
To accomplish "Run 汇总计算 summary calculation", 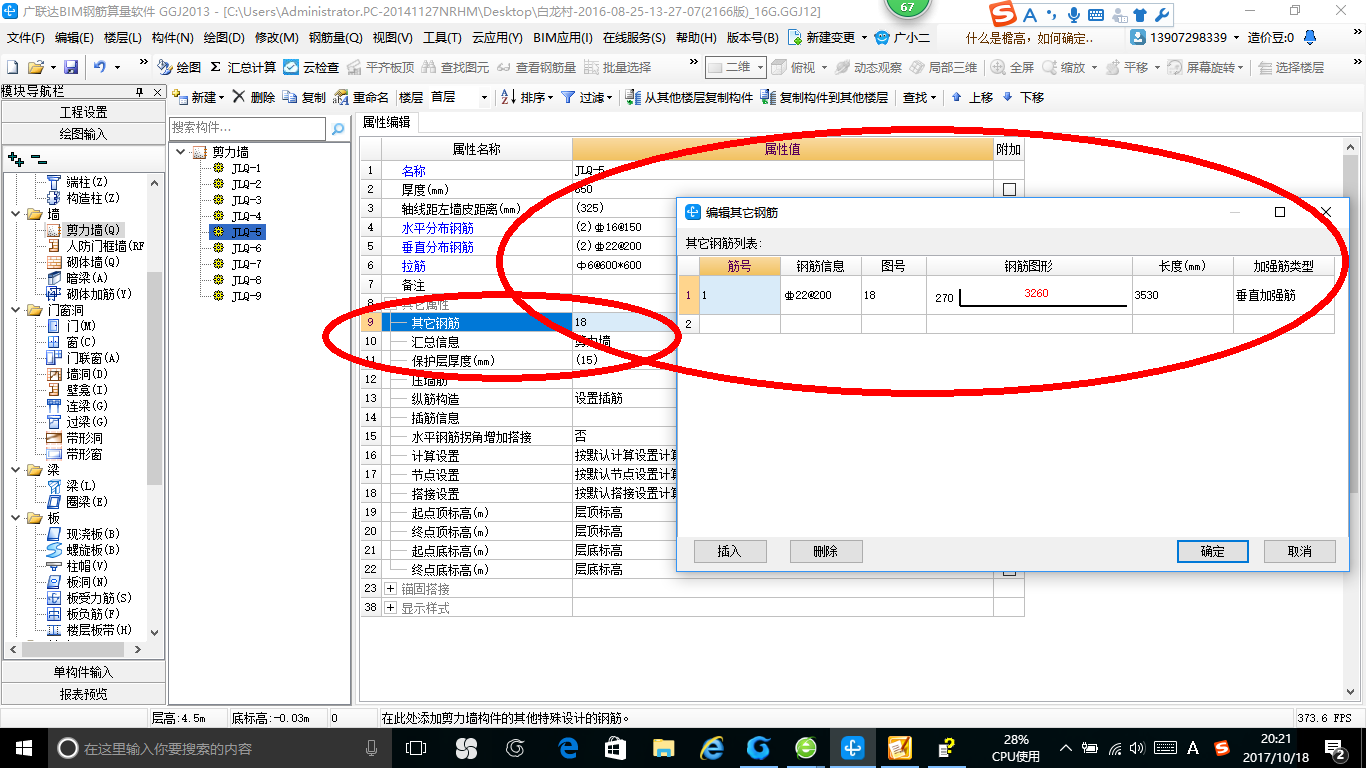I will 243,67.
